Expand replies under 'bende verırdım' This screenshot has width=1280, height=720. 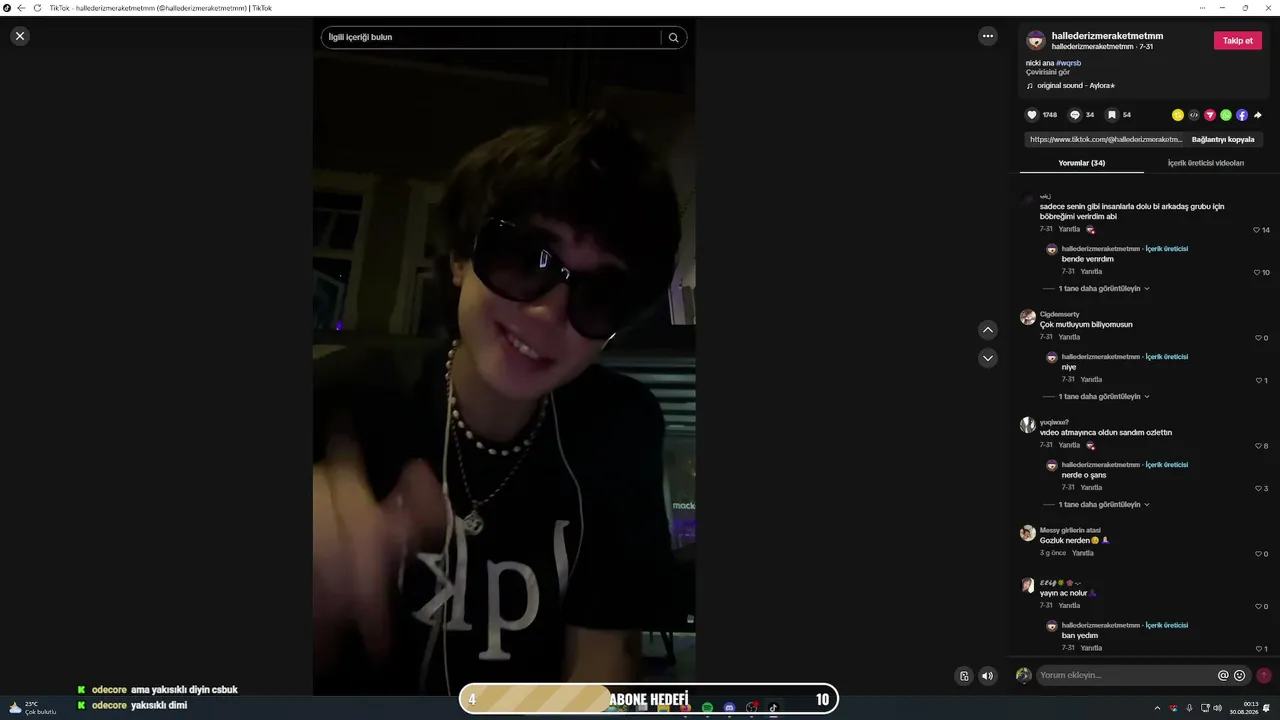click(x=1103, y=289)
